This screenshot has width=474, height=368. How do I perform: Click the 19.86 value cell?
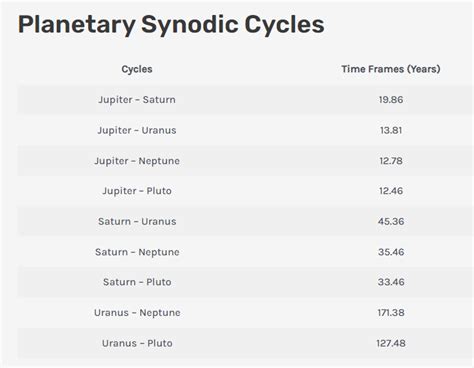pos(391,100)
